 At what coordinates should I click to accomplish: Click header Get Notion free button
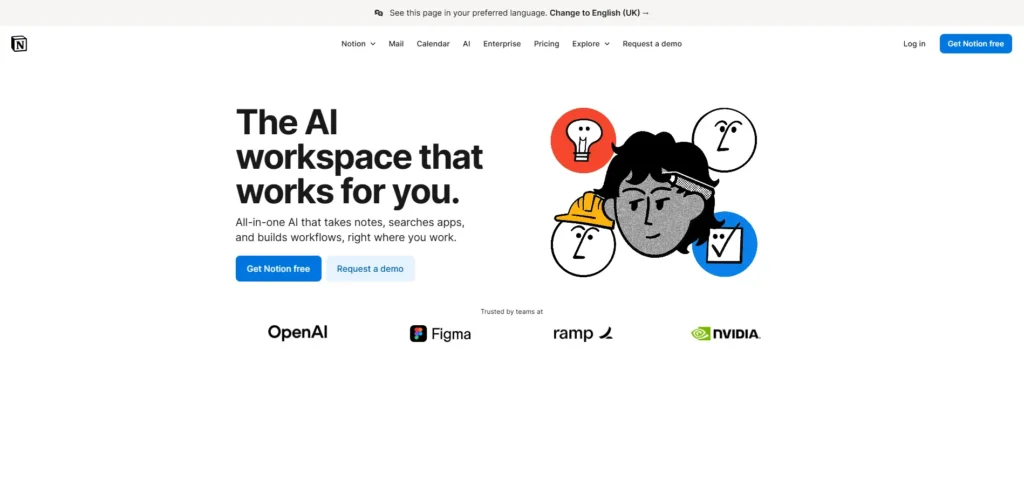coord(976,44)
